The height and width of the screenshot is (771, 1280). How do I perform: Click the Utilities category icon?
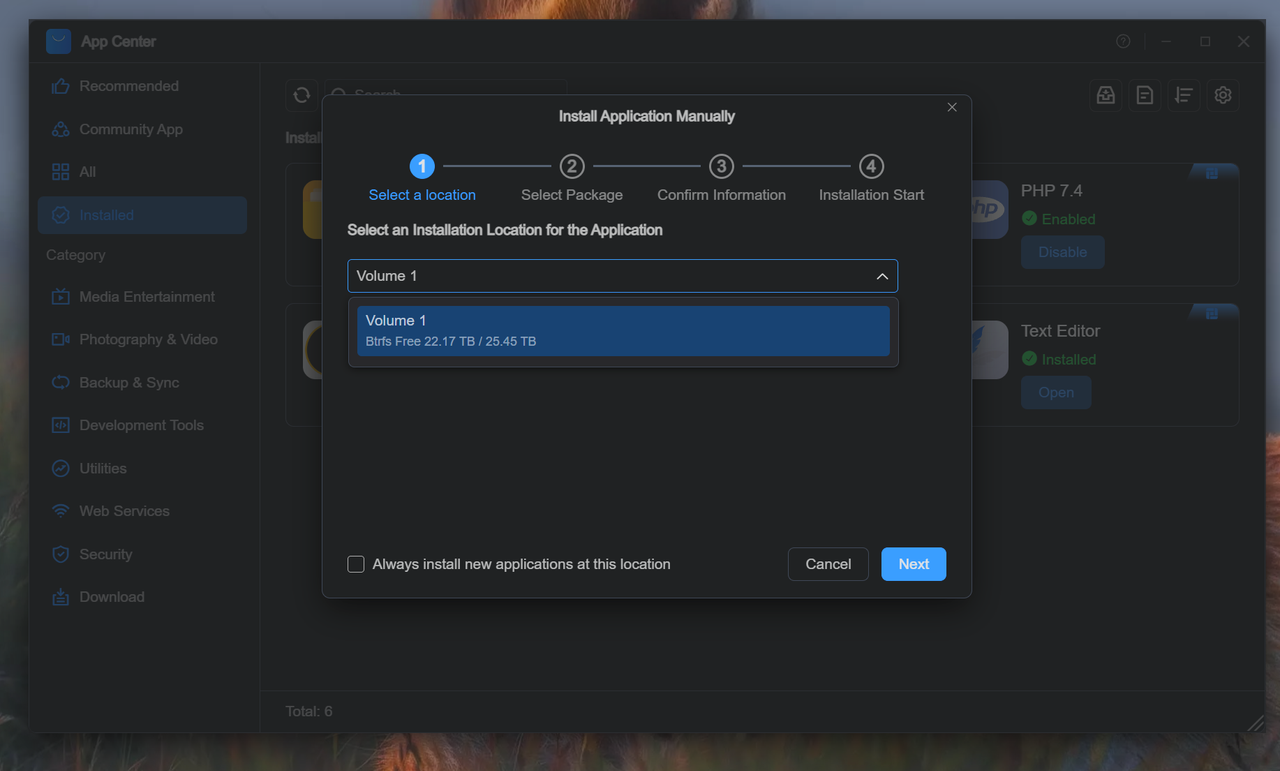pyautogui.click(x=60, y=468)
